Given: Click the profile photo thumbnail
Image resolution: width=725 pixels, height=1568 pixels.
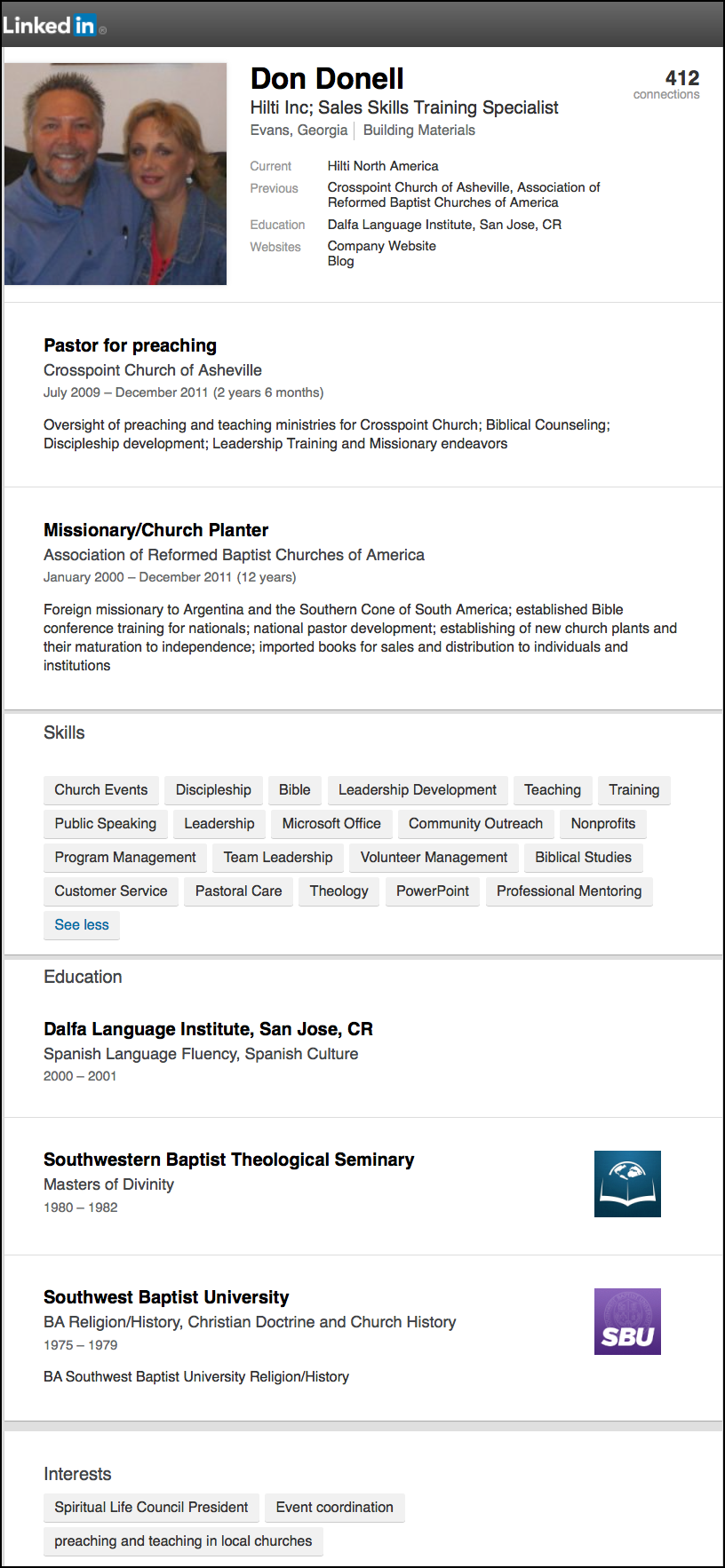Looking at the screenshot, I should pos(116,174).
